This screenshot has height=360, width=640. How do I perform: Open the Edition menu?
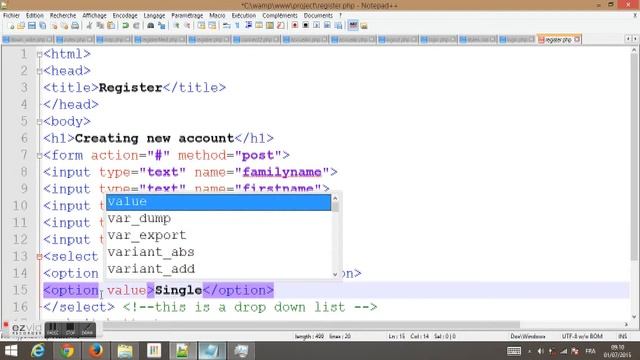pyautogui.click(x=35, y=16)
